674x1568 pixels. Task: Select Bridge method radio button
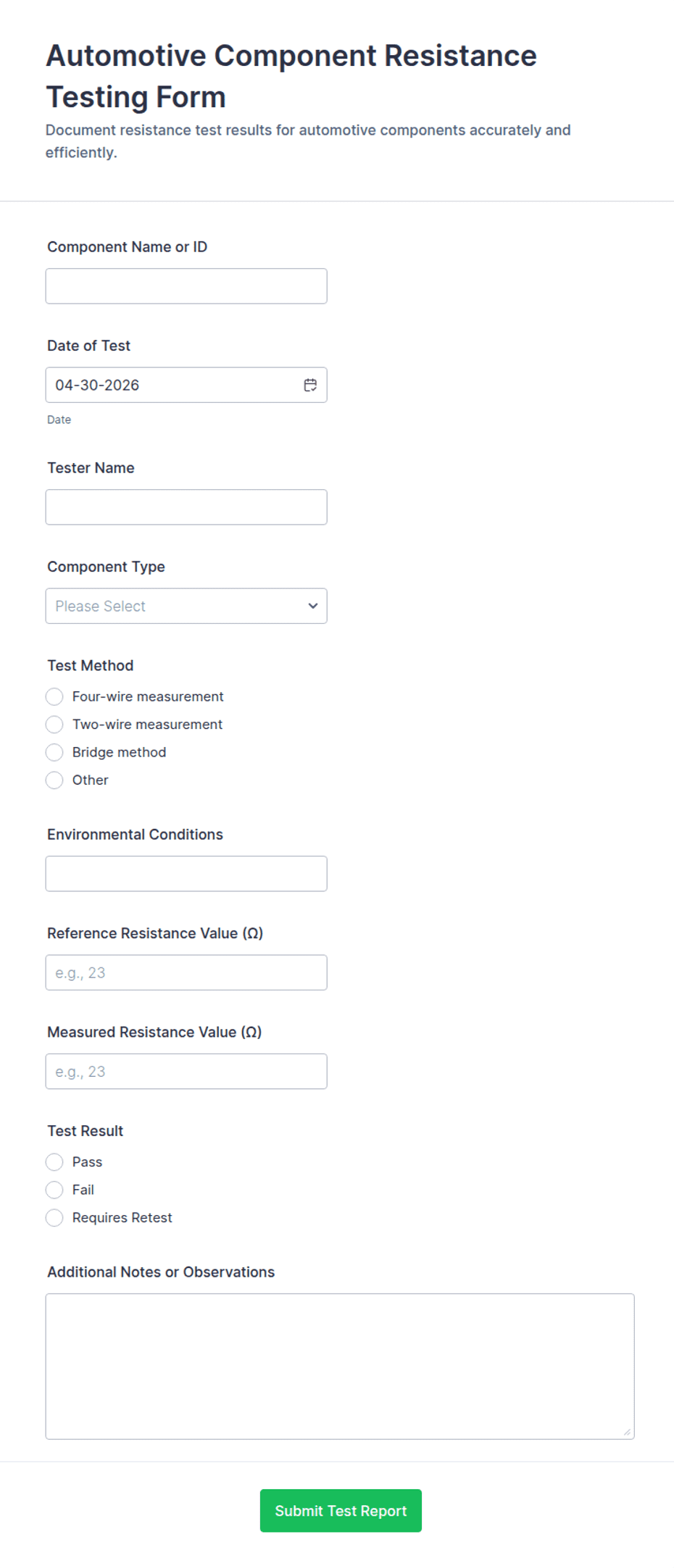pos(54,752)
